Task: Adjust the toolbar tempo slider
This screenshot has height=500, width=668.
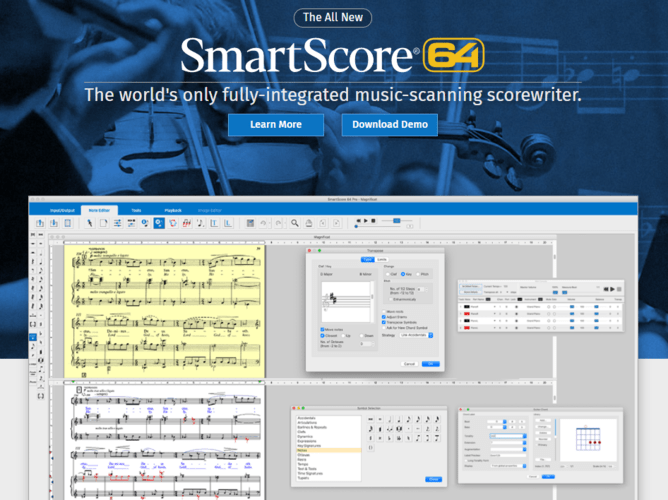Action: tap(396, 221)
